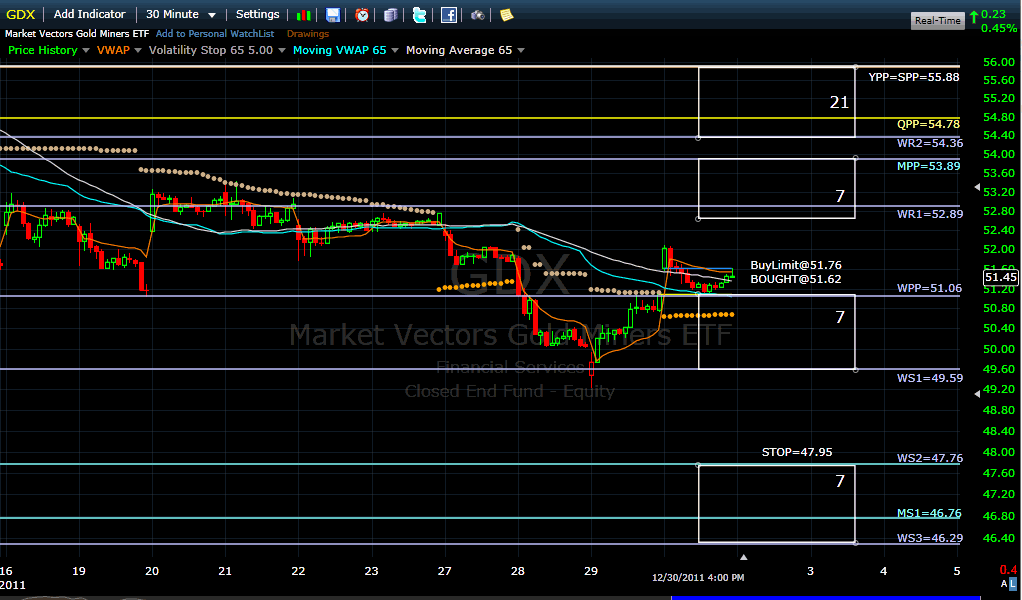Select the WPP=51.06 pivot label
1022x600 pixels.
tap(929, 288)
